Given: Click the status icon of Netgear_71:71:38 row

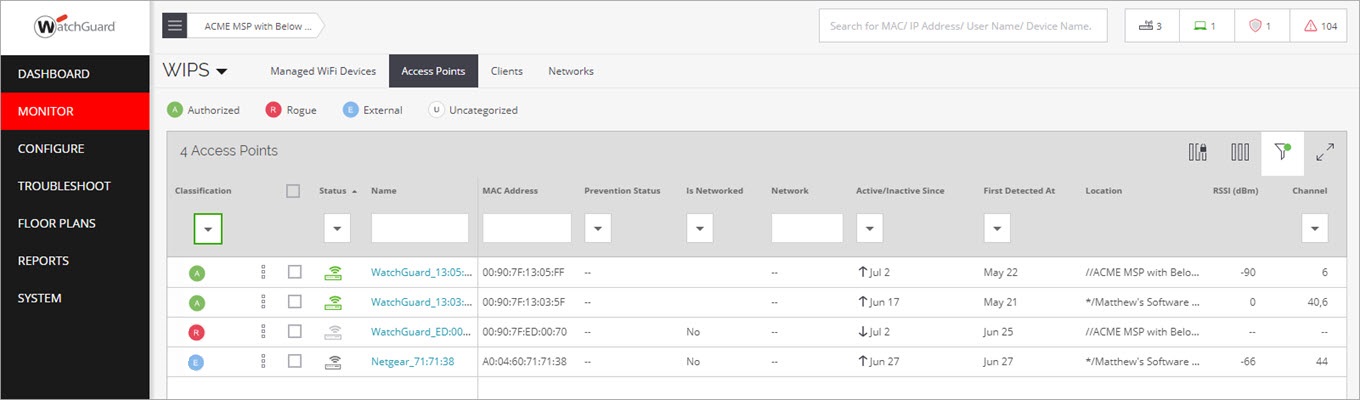Looking at the screenshot, I should click(333, 362).
